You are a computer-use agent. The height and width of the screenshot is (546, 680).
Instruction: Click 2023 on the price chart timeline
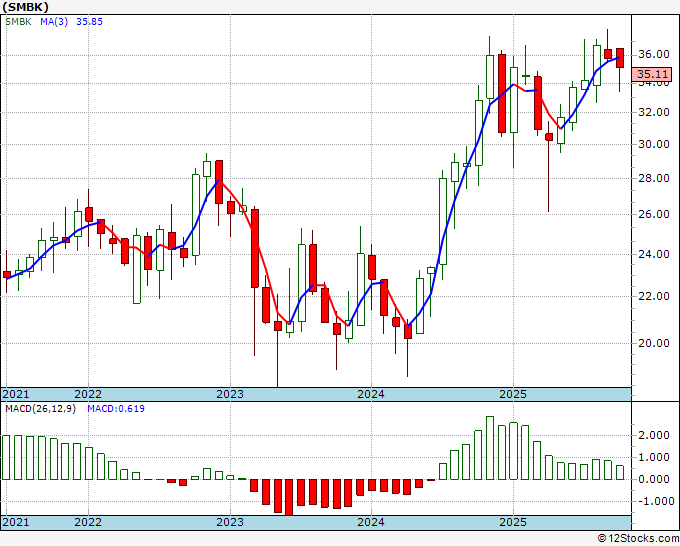click(230, 394)
